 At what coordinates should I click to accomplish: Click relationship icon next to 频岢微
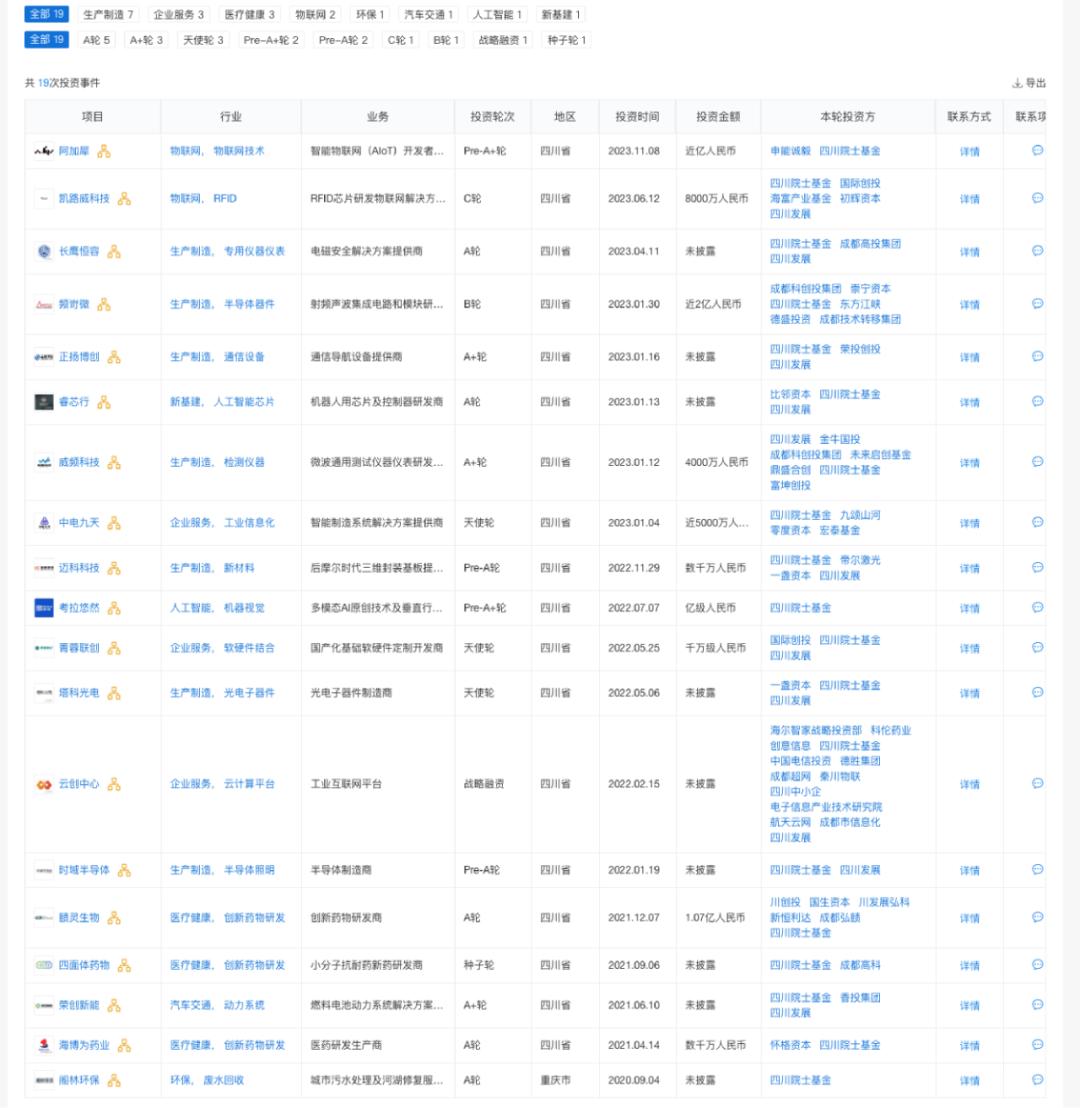coord(104,305)
